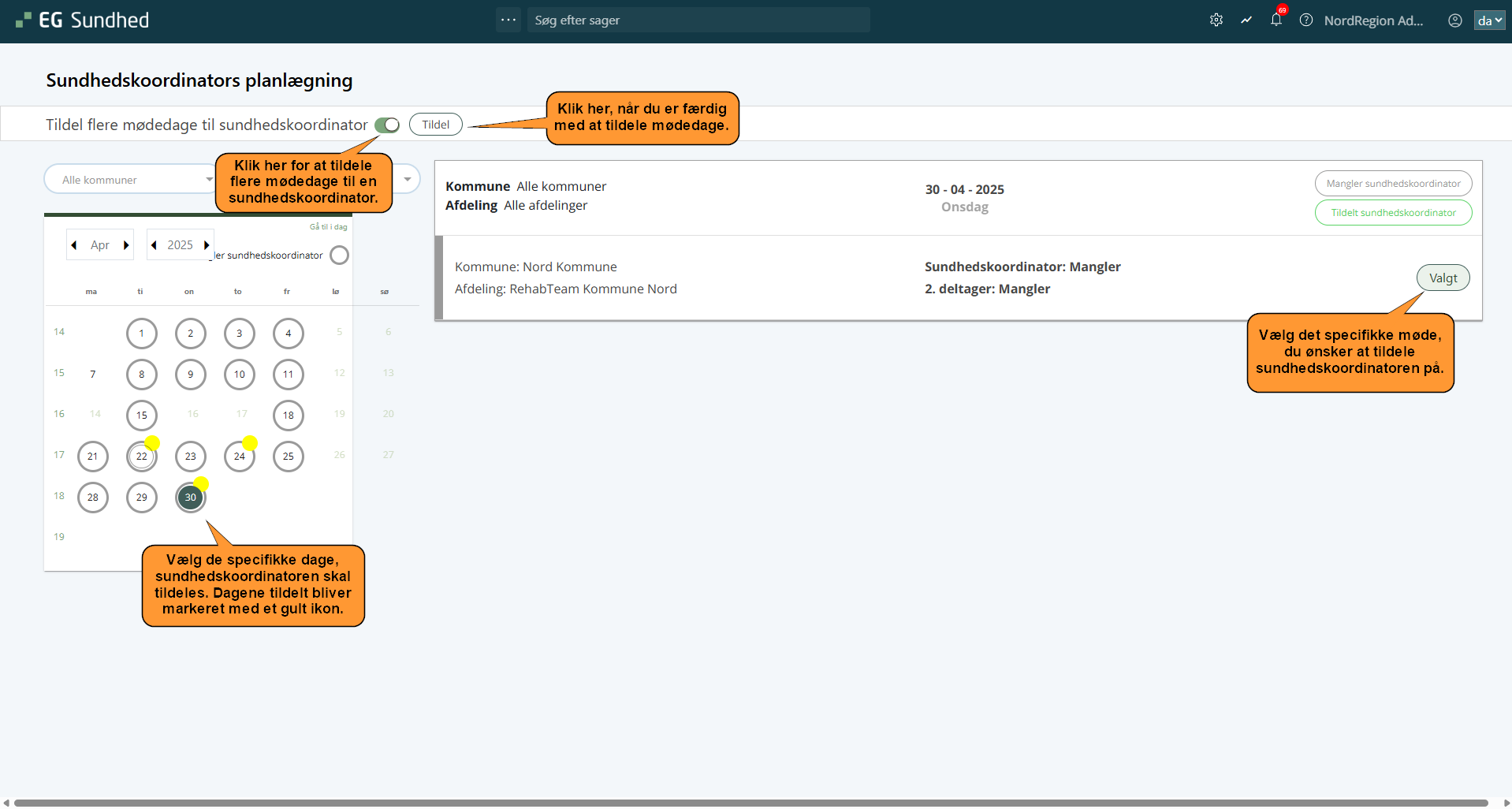1512x809 pixels.
Task: Advance to the next year arrow
Action: (207, 245)
